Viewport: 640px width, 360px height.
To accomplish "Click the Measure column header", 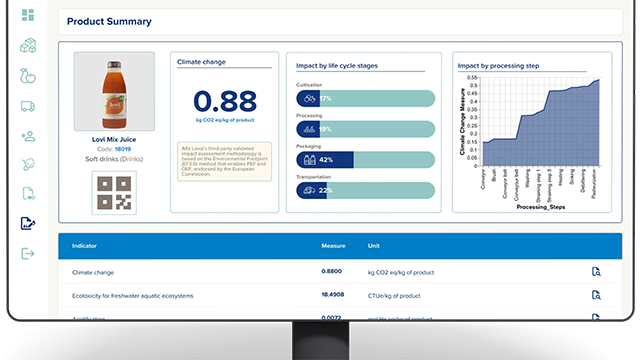I will 333,246.
